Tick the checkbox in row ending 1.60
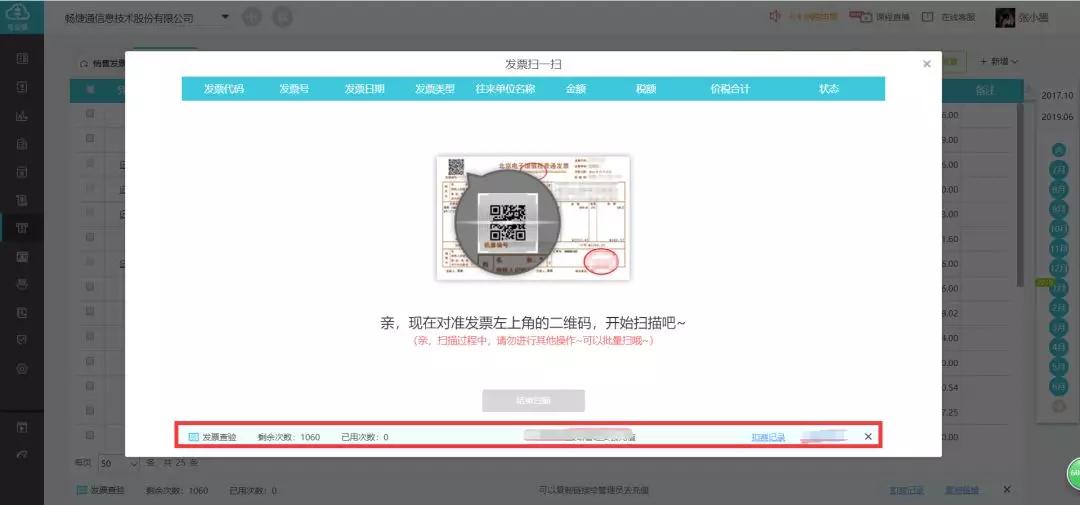Viewport: 1080px width, 505px height. coord(90,237)
